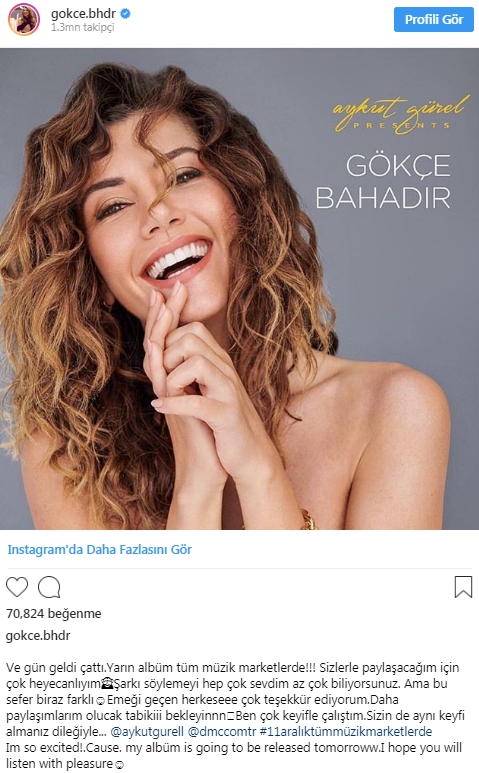Click the aykut gürel presents logo

(x=399, y=114)
